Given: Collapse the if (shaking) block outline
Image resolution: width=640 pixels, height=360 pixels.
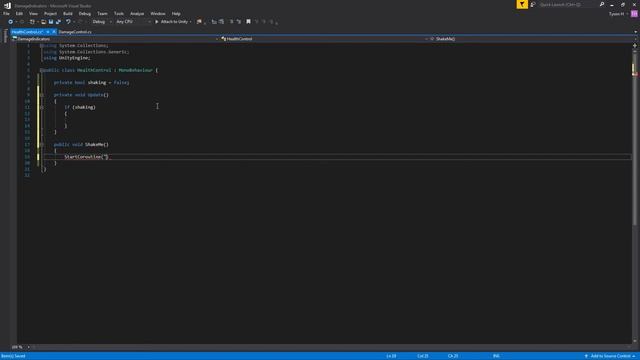Looking at the screenshot, I should (x=42, y=107).
